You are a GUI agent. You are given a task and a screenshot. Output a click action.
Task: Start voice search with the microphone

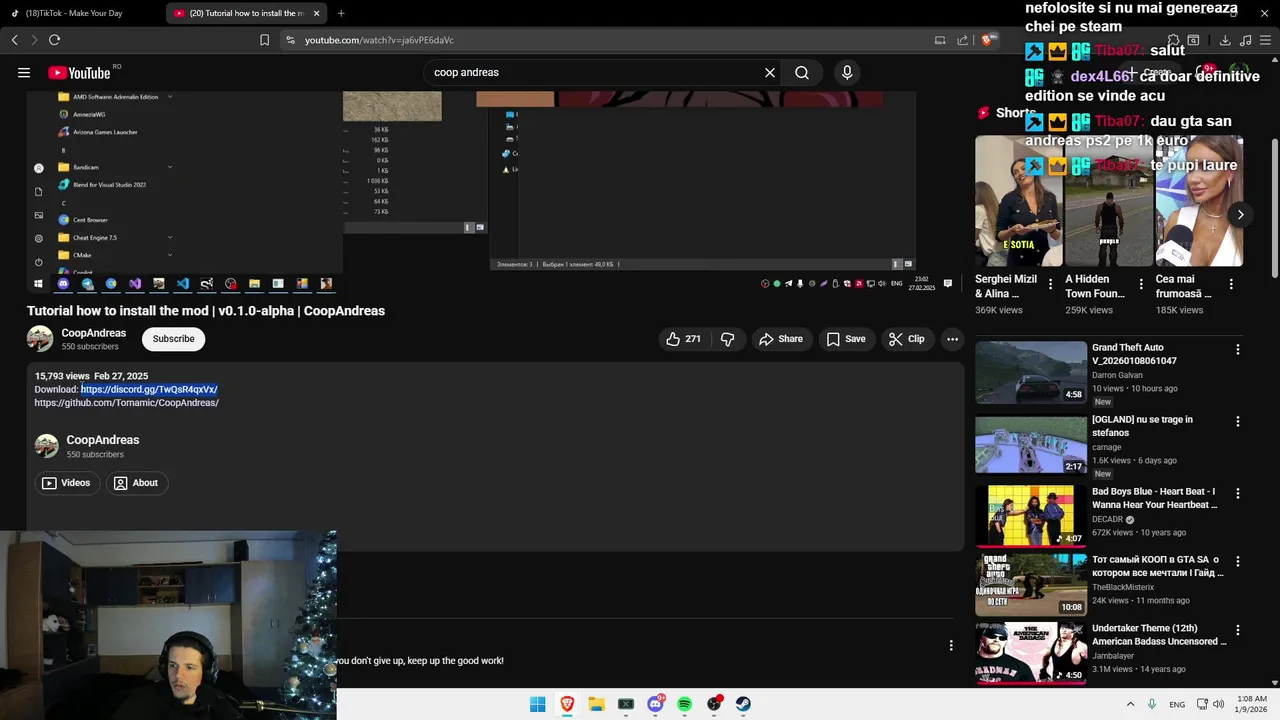(847, 72)
